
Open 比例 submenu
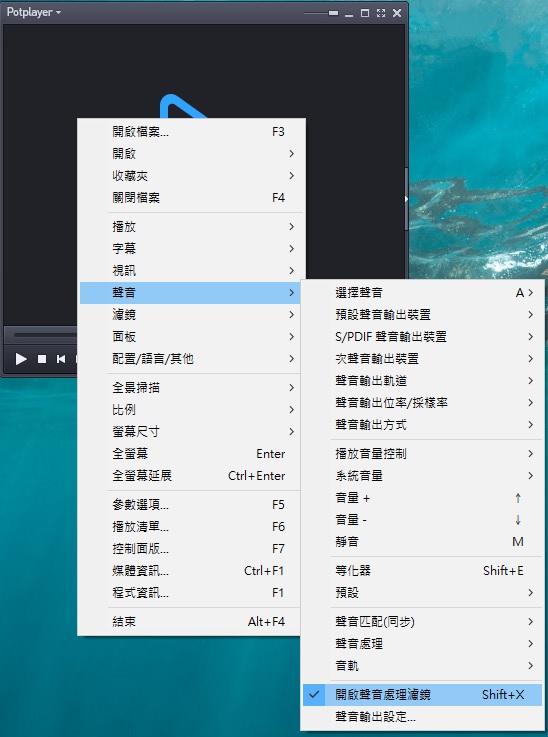click(x=190, y=410)
